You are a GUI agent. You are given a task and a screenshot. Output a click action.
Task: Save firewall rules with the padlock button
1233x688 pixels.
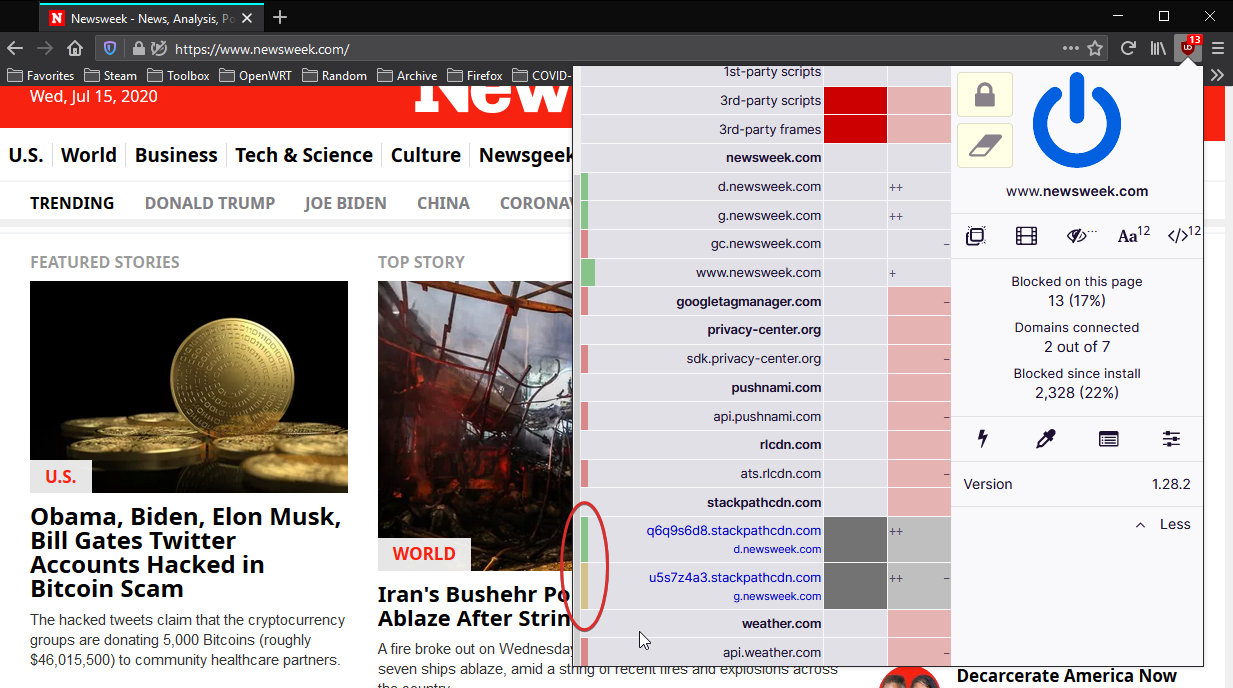(x=985, y=95)
